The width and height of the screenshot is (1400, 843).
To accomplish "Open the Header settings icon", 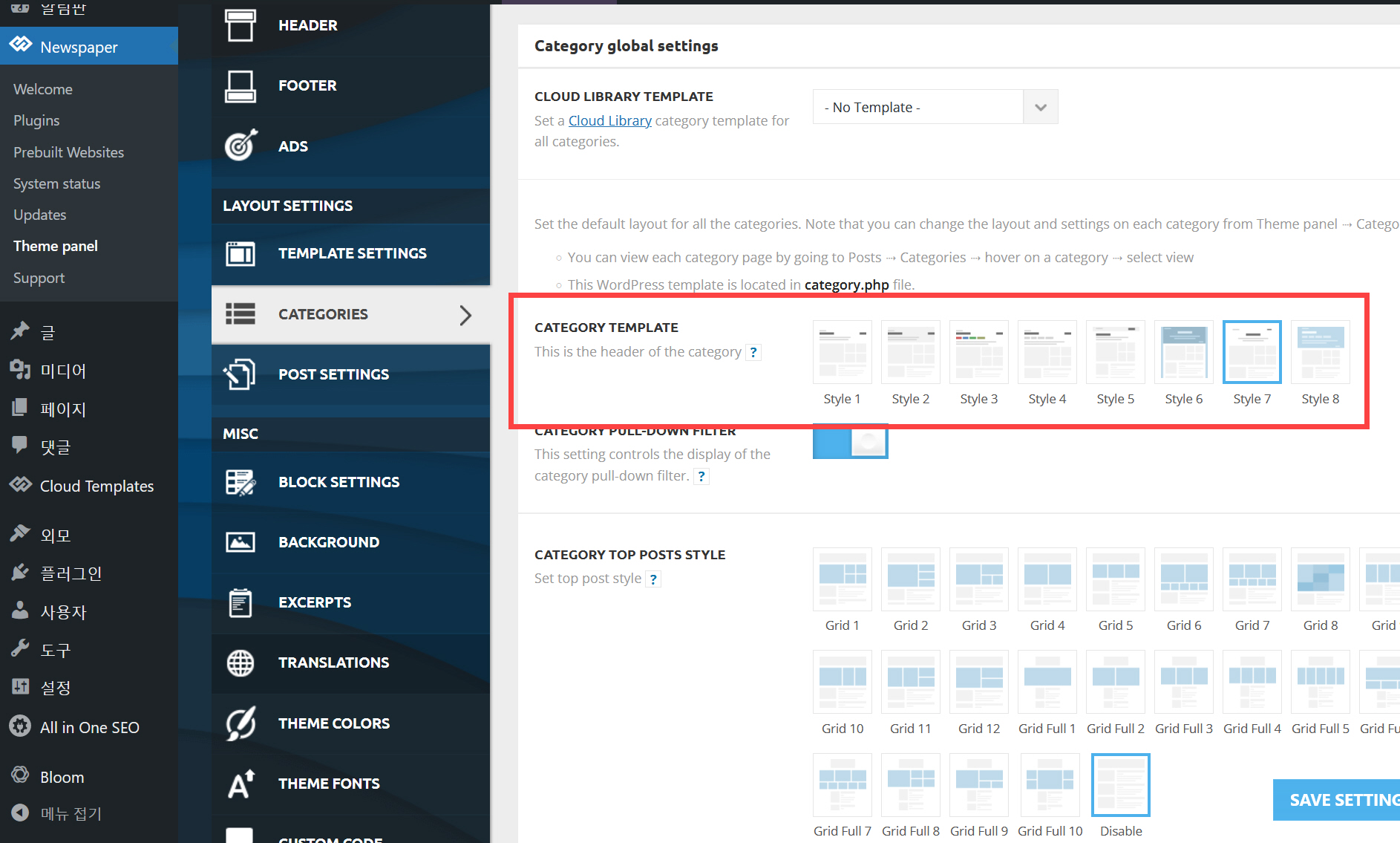I will 240,25.
